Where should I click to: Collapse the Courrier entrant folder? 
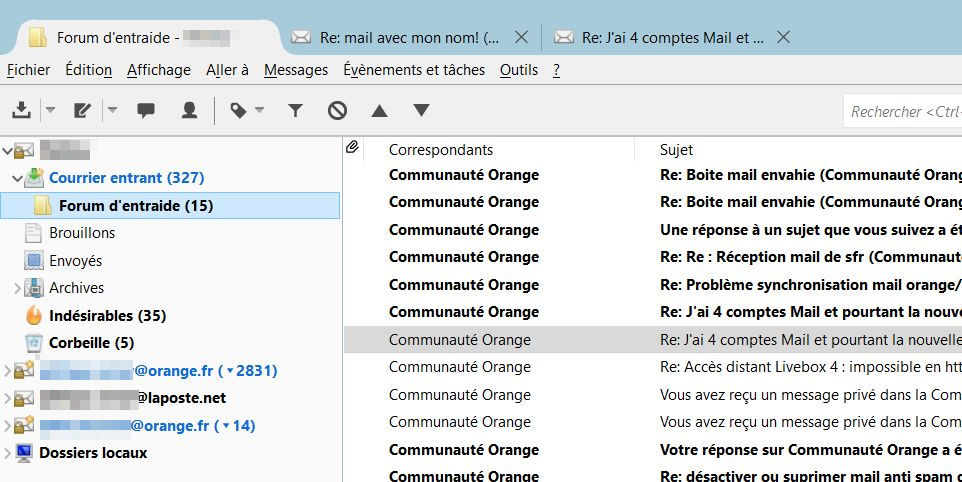pyautogui.click(x=16, y=178)
